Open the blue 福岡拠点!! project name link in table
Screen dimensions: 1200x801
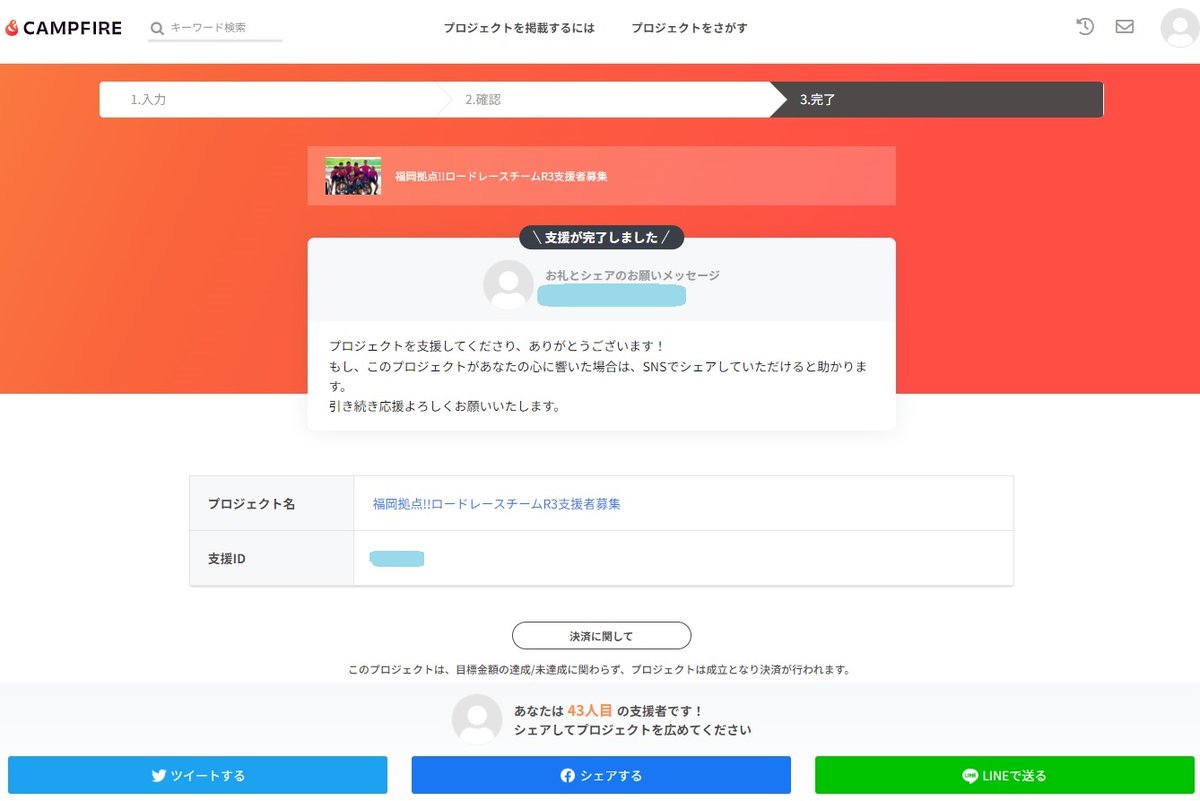coord(497,504)
